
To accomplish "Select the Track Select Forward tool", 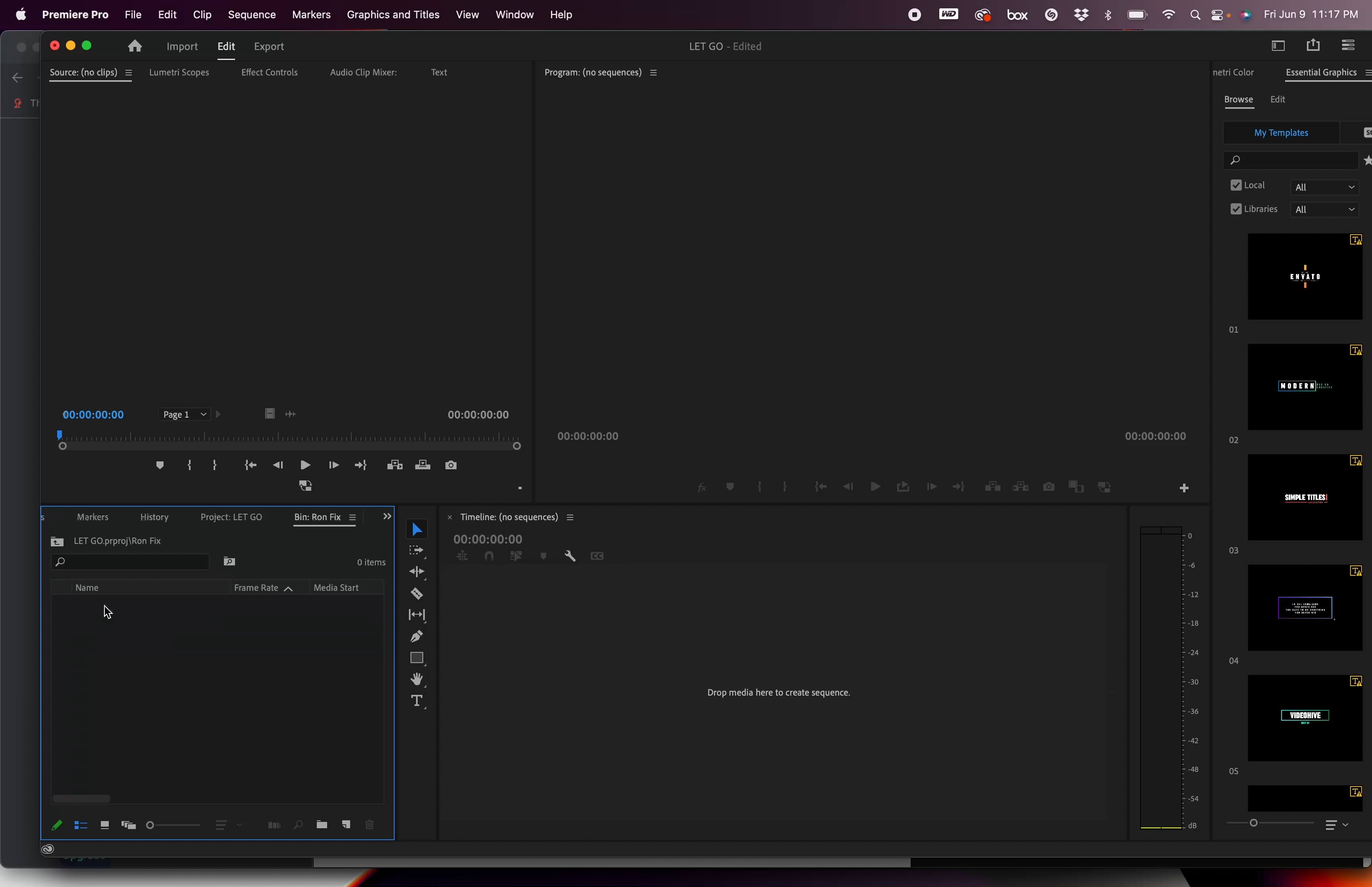I will click(417, 551).
